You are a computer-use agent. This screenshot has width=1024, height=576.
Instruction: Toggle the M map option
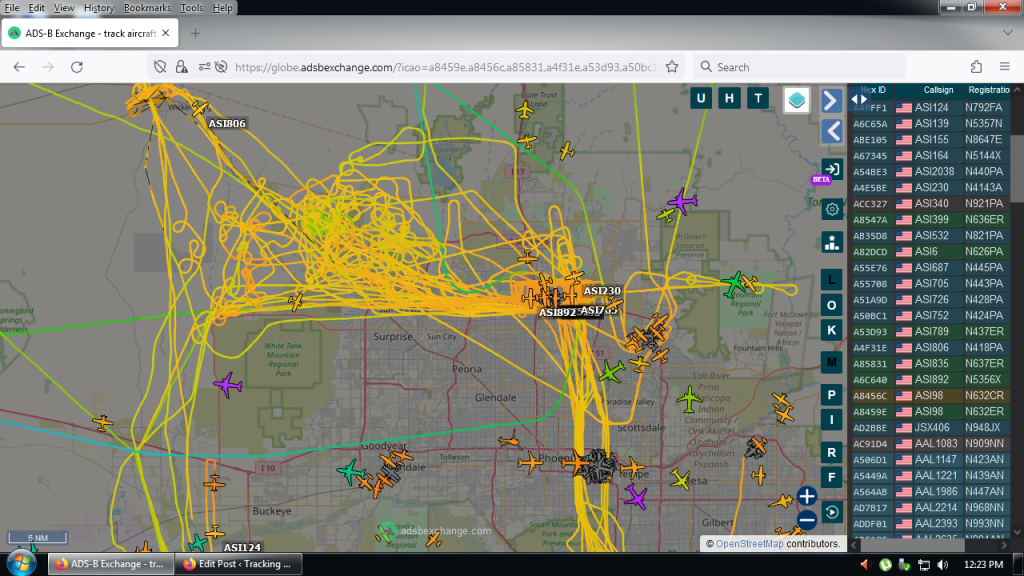[x=831, y=362]
